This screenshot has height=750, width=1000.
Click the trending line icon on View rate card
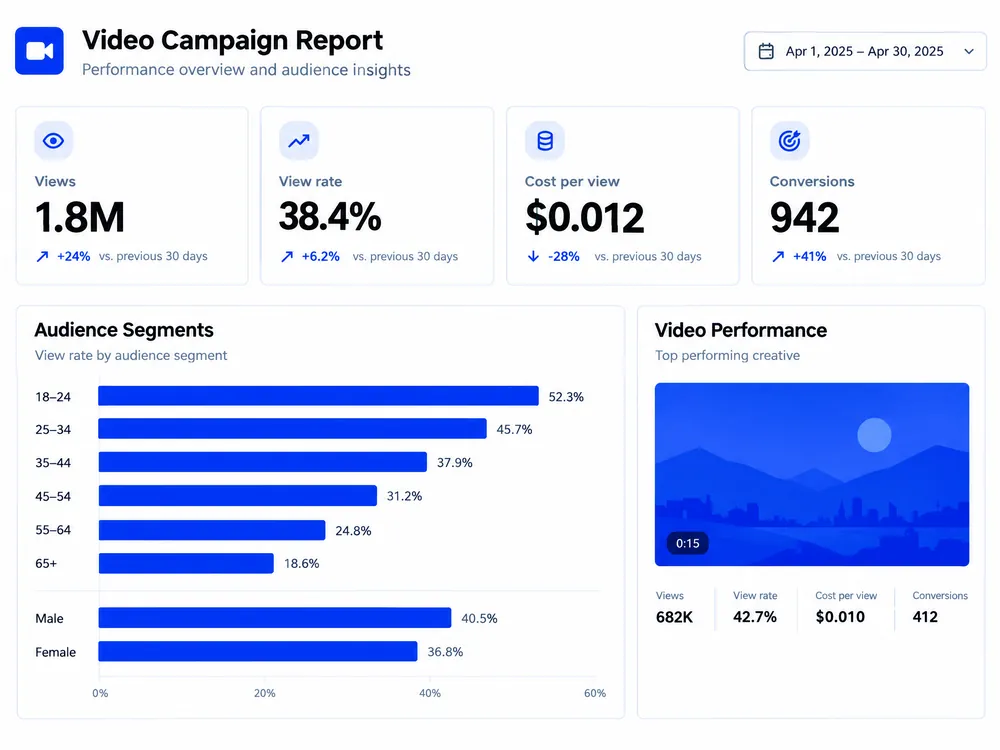click(298, 140)
